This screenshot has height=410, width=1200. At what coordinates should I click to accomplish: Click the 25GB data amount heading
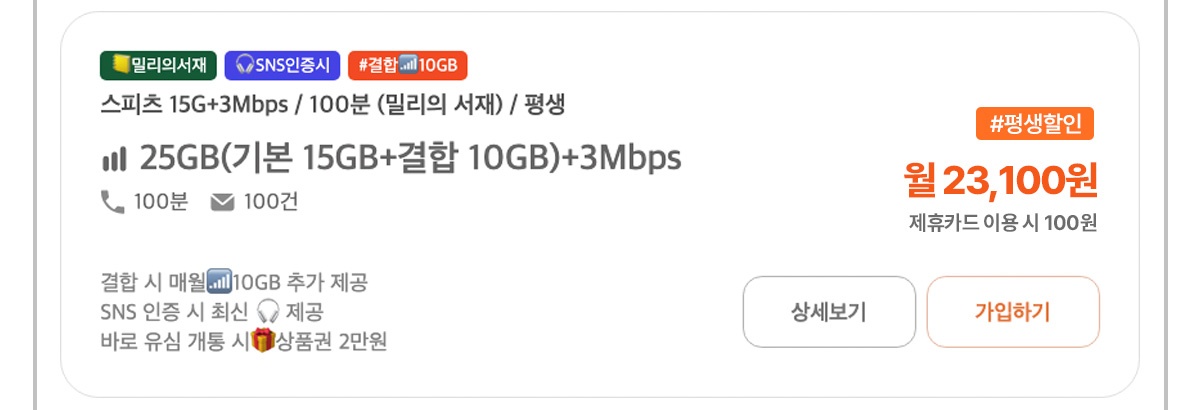[410, 157]
